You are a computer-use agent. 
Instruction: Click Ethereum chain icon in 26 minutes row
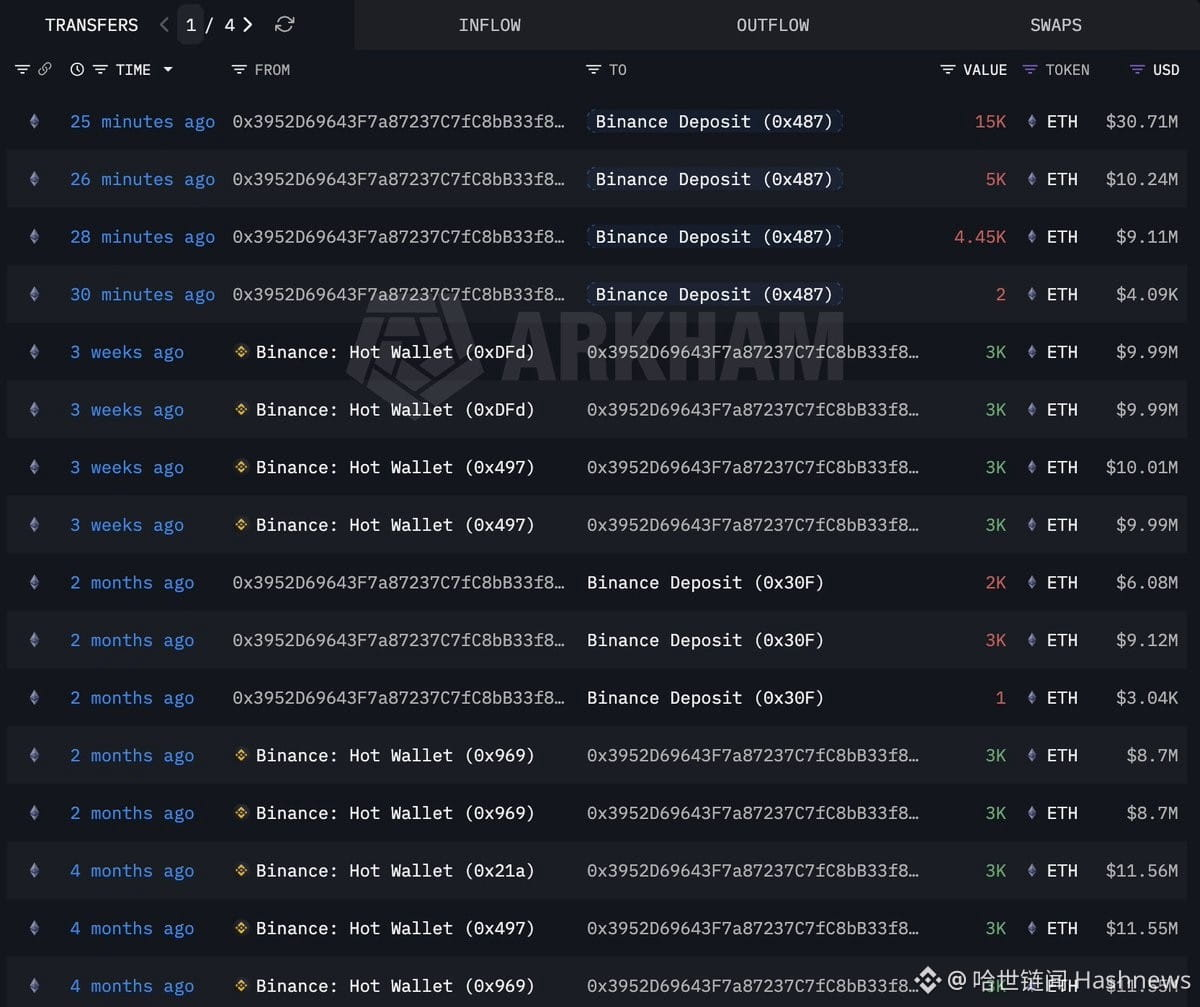pyautogui.click(x=34, y=180)
